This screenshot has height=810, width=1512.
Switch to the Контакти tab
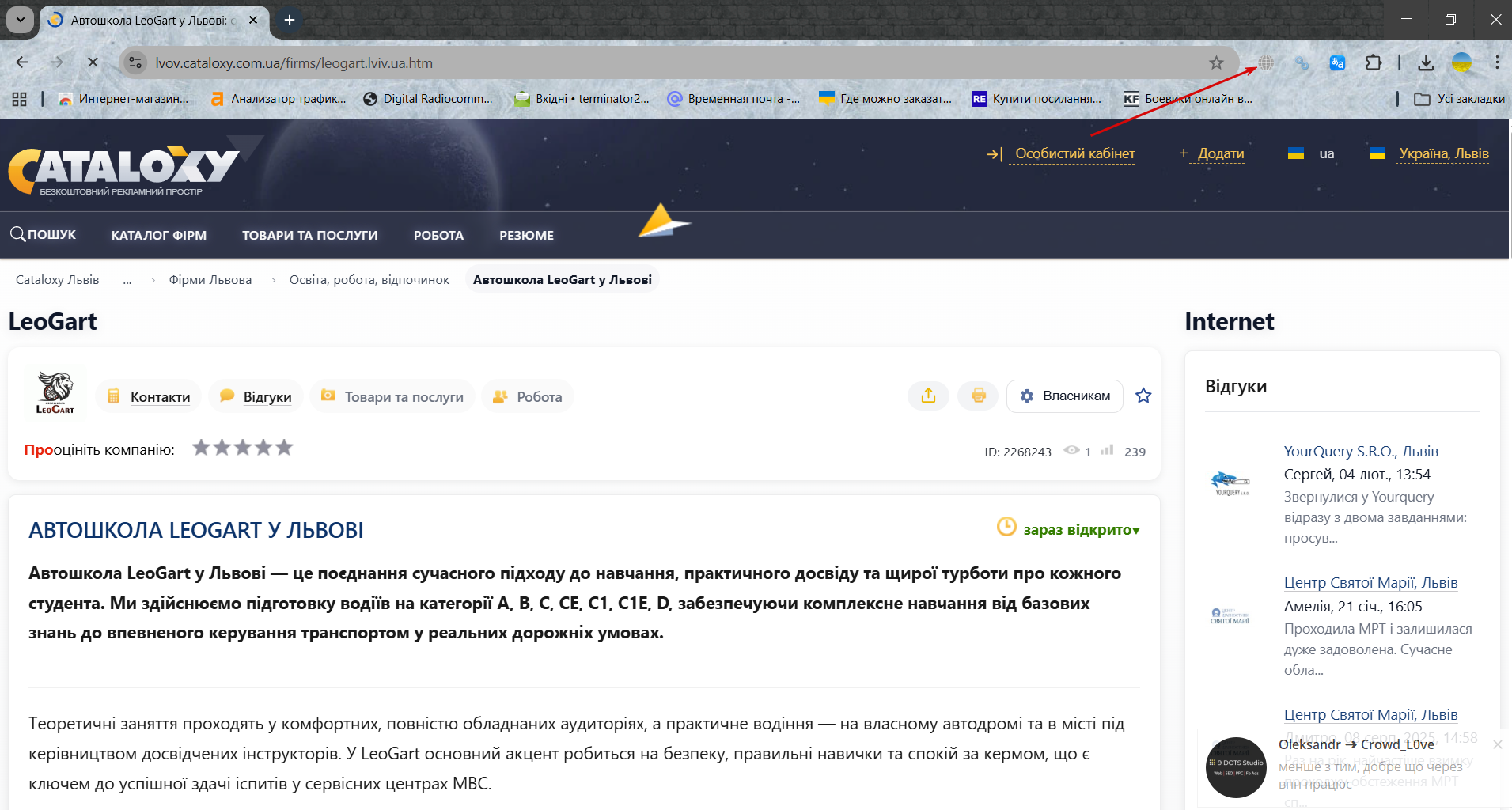click(149, 396)
